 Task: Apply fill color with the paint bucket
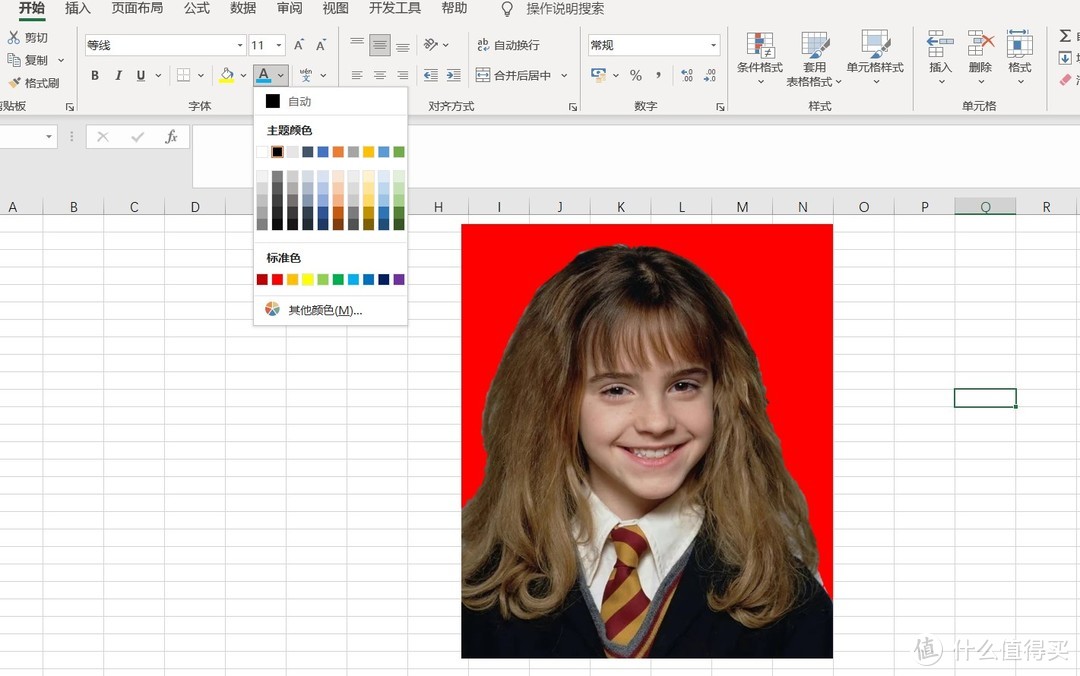click(x=227, y=75)
